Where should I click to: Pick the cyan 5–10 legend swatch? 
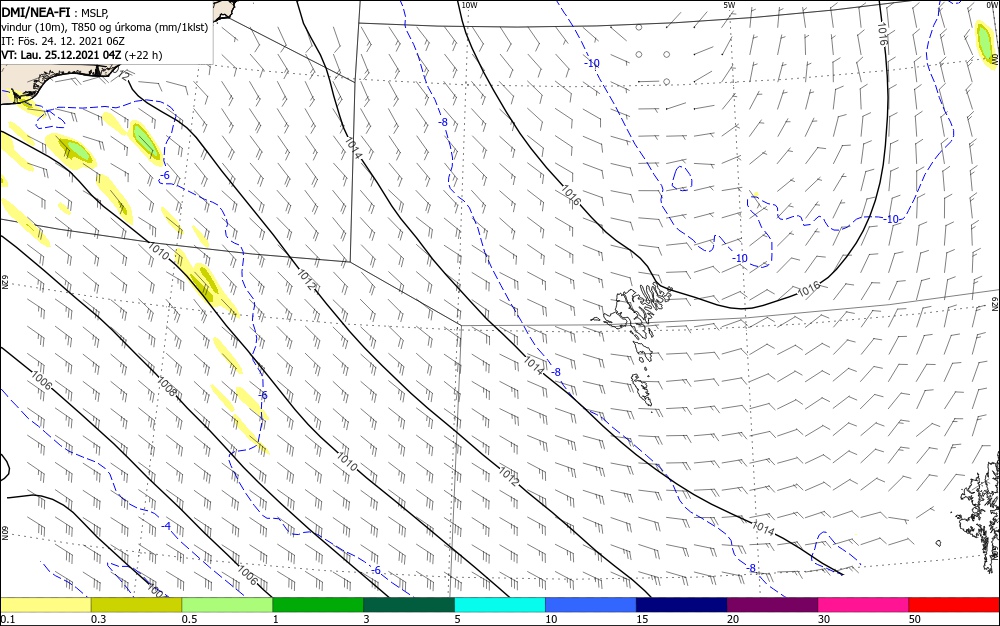click(499, 605)
